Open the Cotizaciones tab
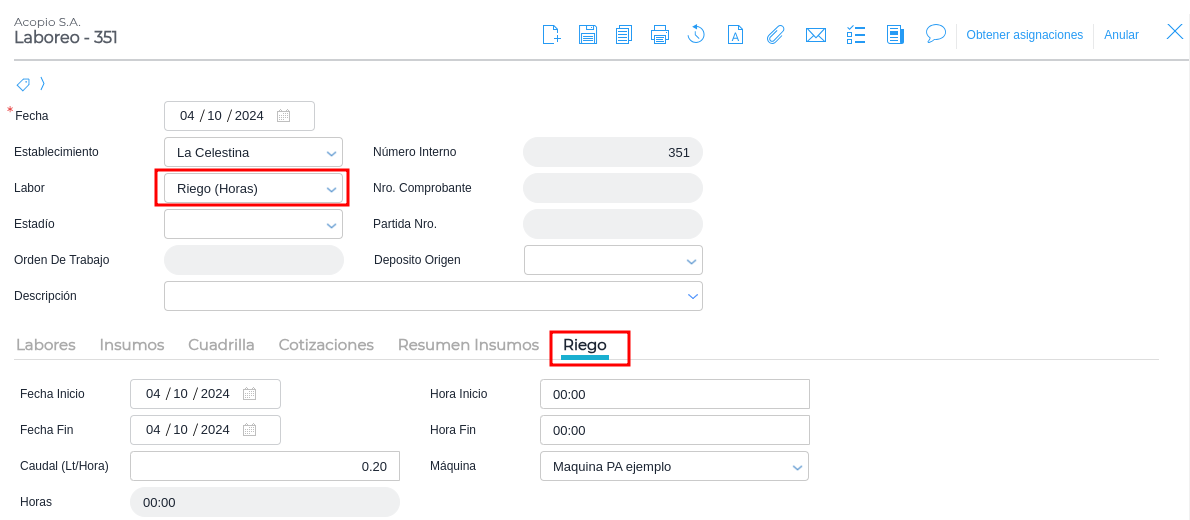 point(326,345)
